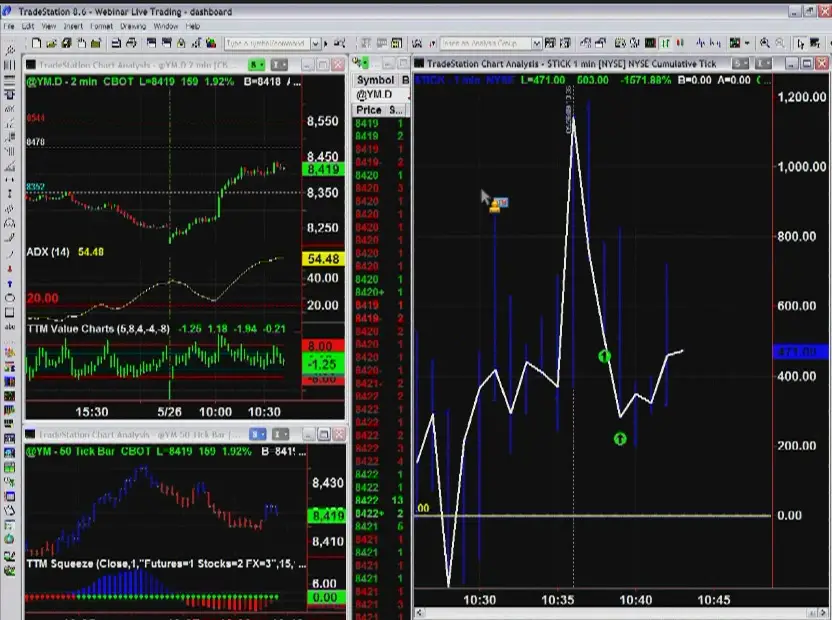Expand the symbol/command box dropdown arrow
The width and height of the screenshot is (832, 620).
click(316, 44)
